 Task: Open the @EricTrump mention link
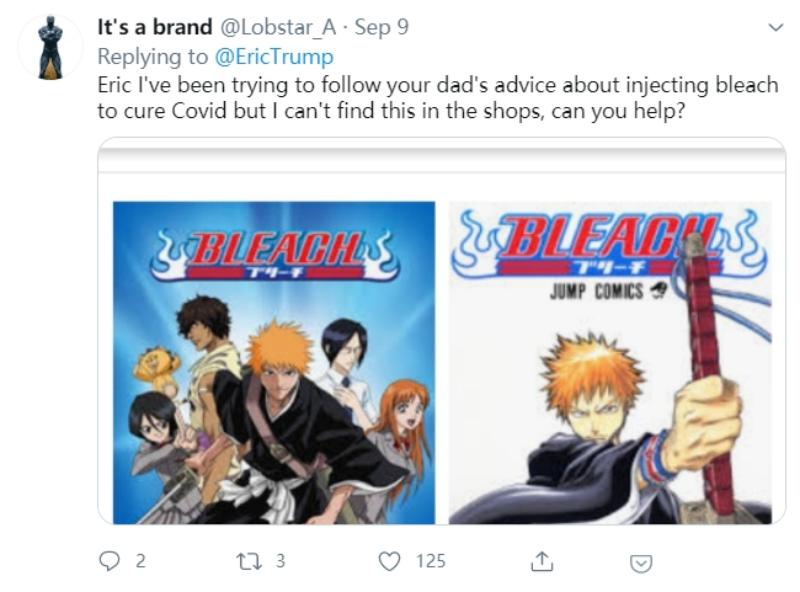(x=274, y=56)
